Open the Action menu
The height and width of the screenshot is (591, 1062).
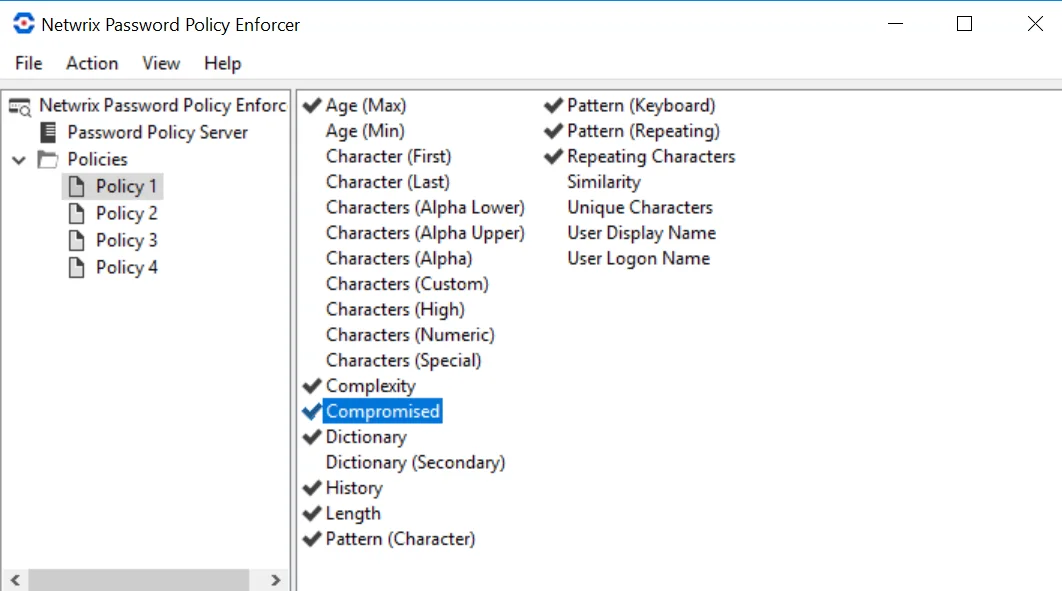coord(92,63)
